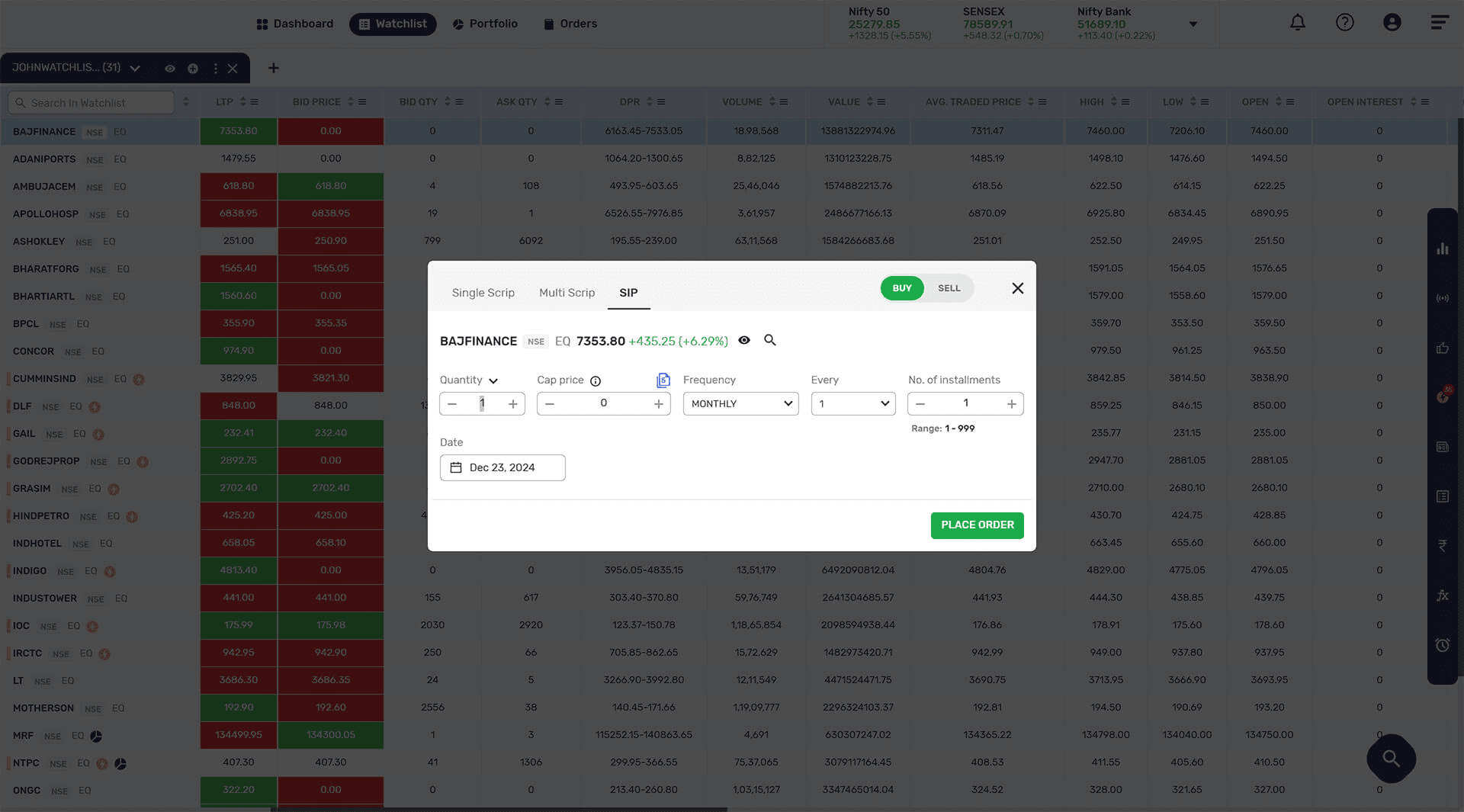
Task: Open the Portfolio page
Action: (x=485, y=24)
